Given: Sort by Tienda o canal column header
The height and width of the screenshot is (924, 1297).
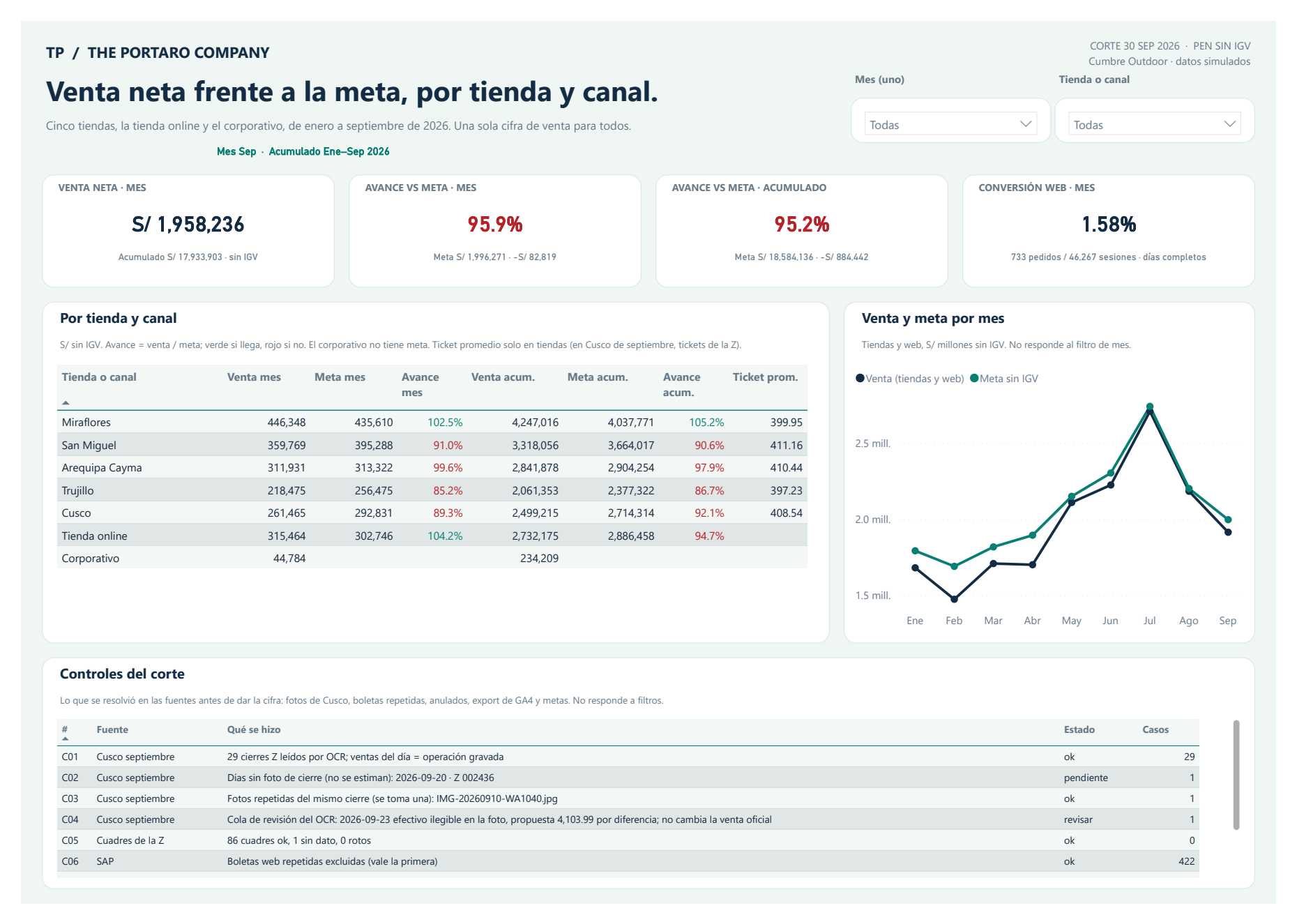Looking at the screenshot, I should pos(99,377).
